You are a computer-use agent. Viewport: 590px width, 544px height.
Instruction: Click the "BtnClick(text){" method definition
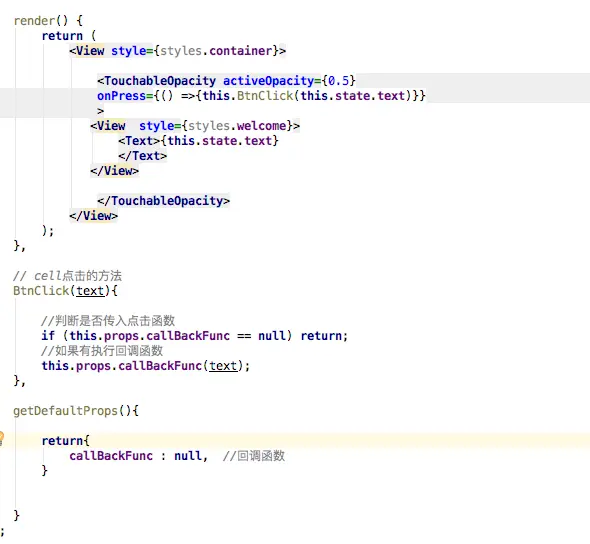[x=65, y=291]
